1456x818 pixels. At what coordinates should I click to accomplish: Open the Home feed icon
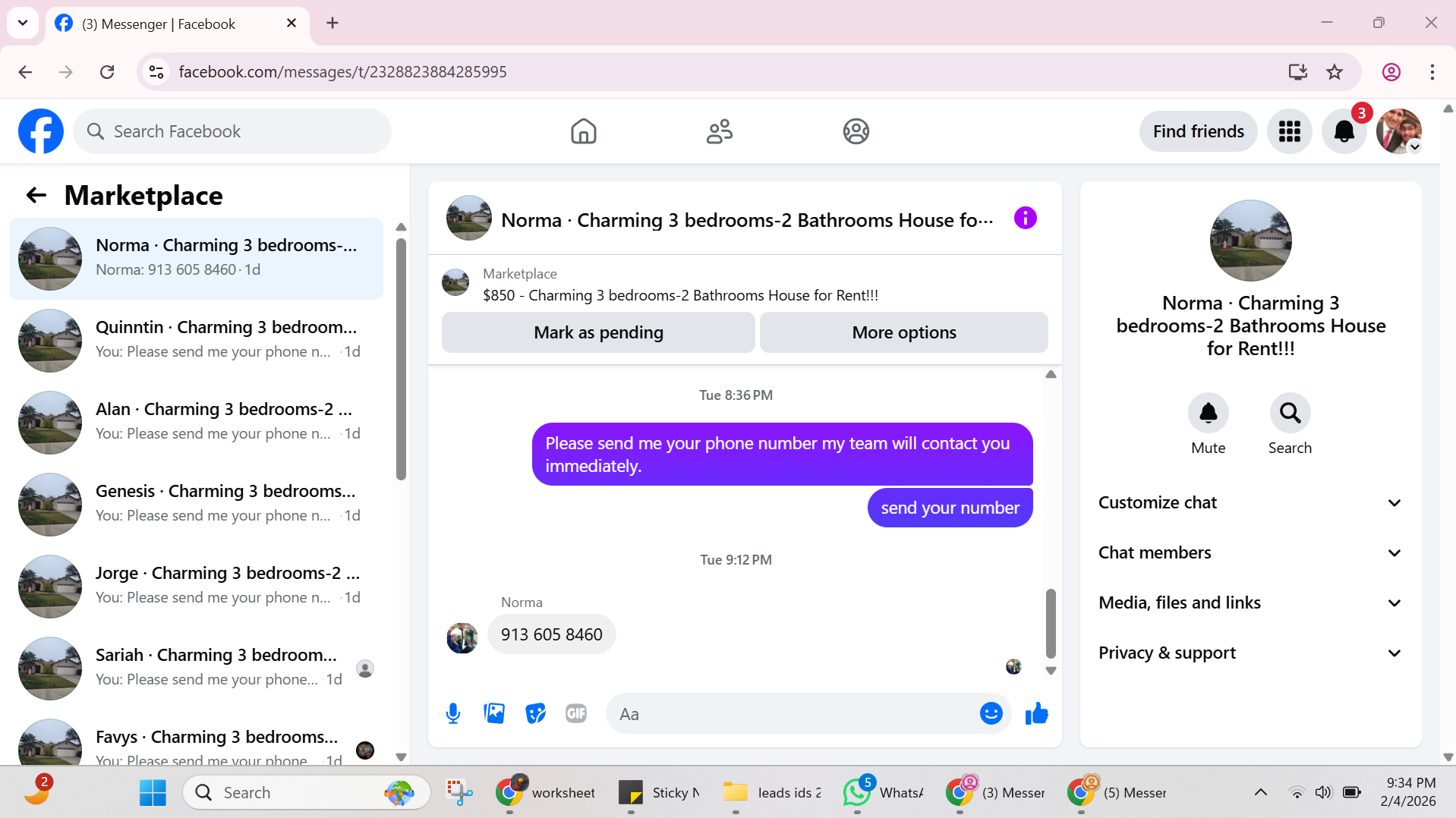point(583,131)
